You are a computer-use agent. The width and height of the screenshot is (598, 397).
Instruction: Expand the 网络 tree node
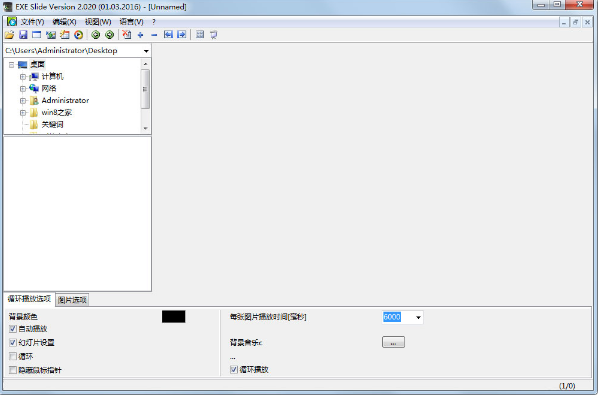[x=23, y=89]
